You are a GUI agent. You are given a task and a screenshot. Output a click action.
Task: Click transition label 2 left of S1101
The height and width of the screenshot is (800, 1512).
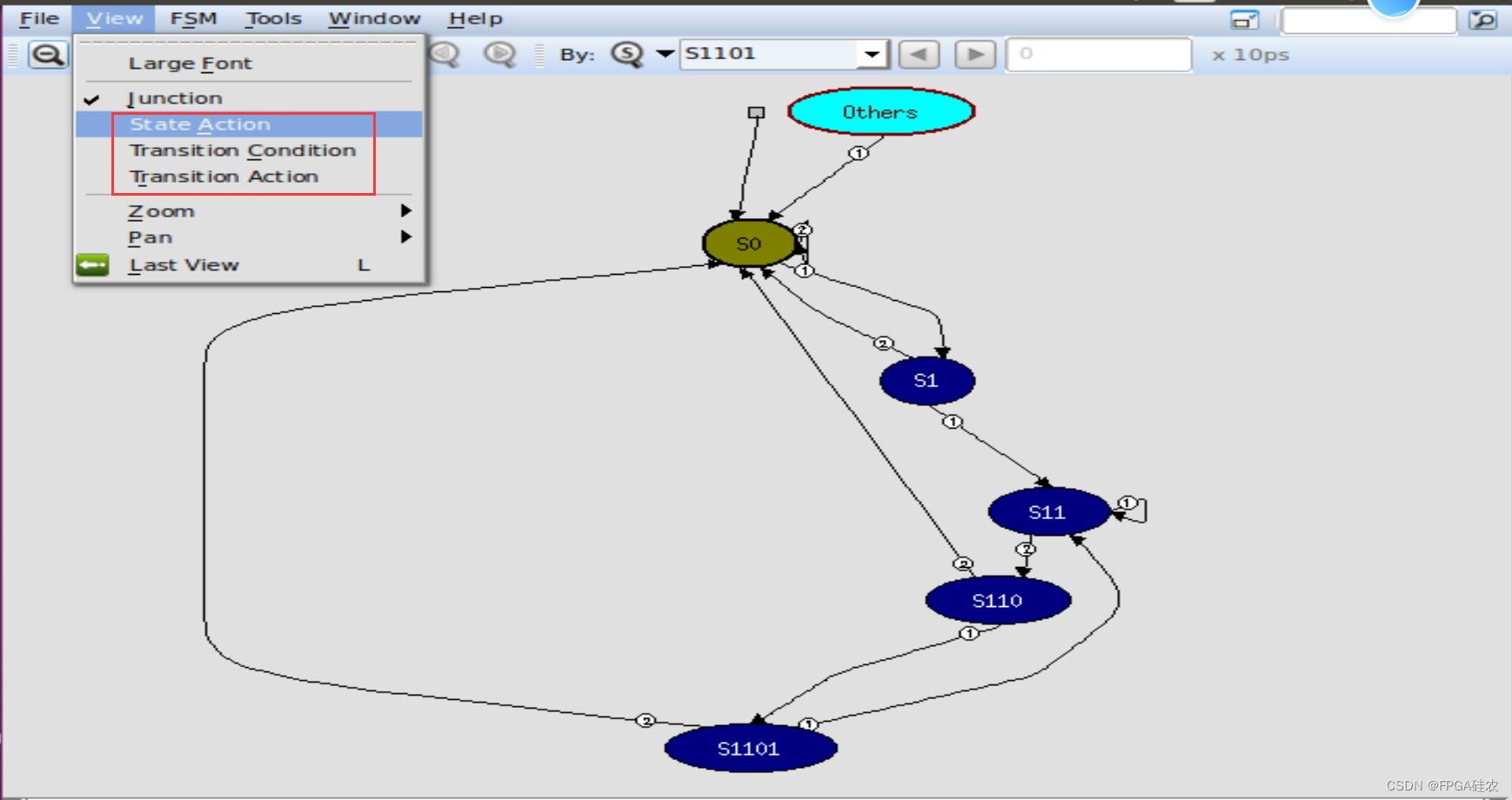[646, 720]
